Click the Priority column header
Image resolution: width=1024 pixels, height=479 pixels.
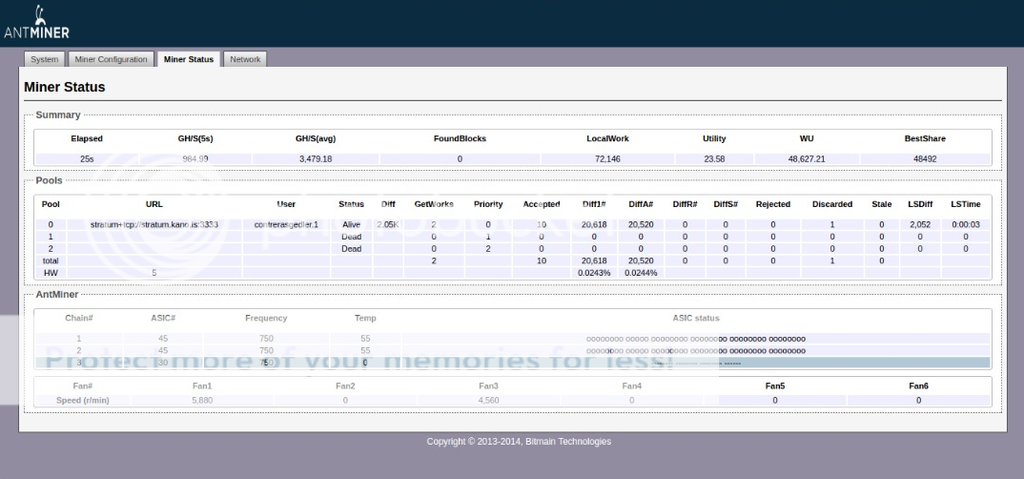(x=488, y=204)
